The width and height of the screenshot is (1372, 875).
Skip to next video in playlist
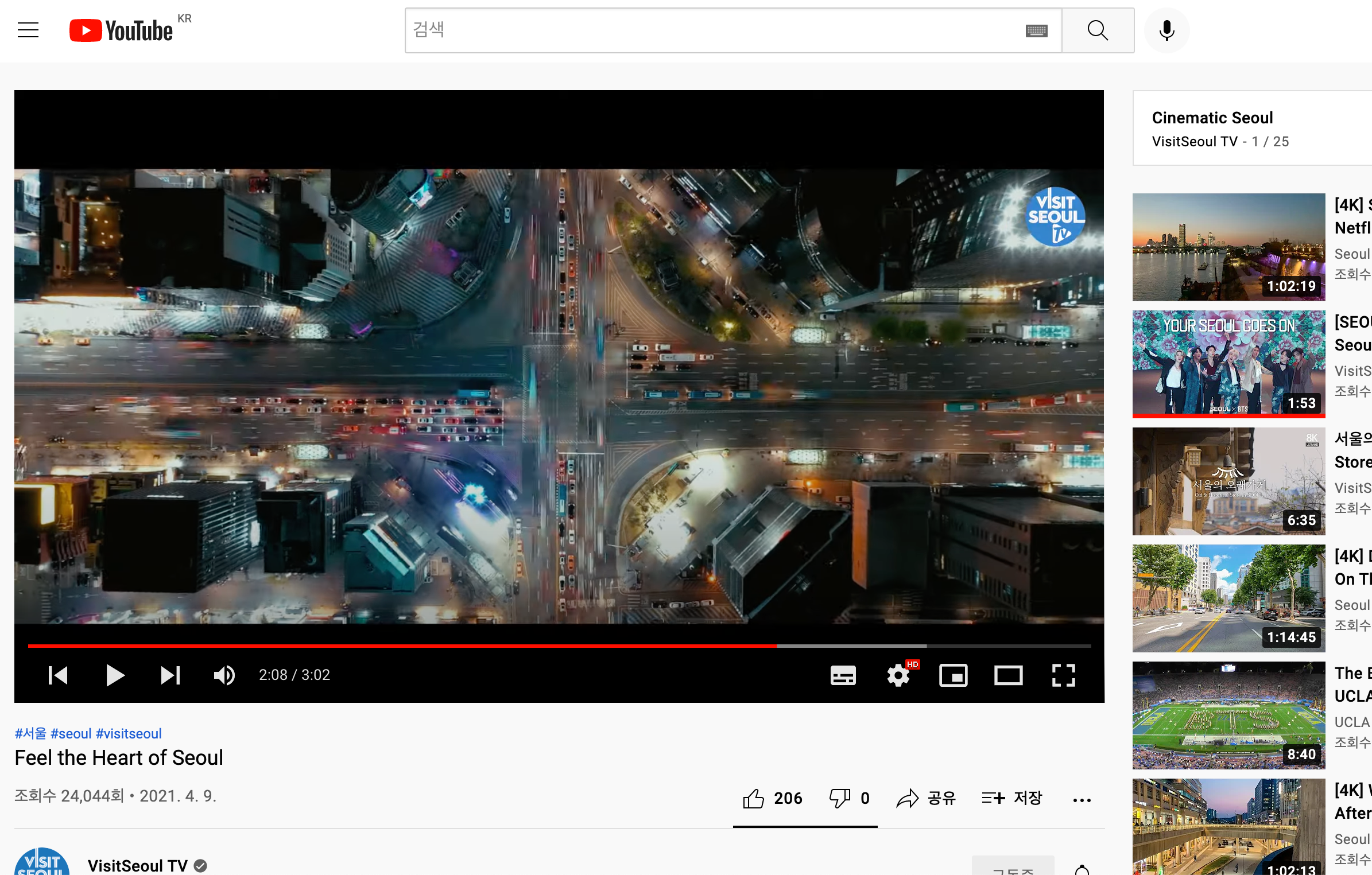(170, 675)
